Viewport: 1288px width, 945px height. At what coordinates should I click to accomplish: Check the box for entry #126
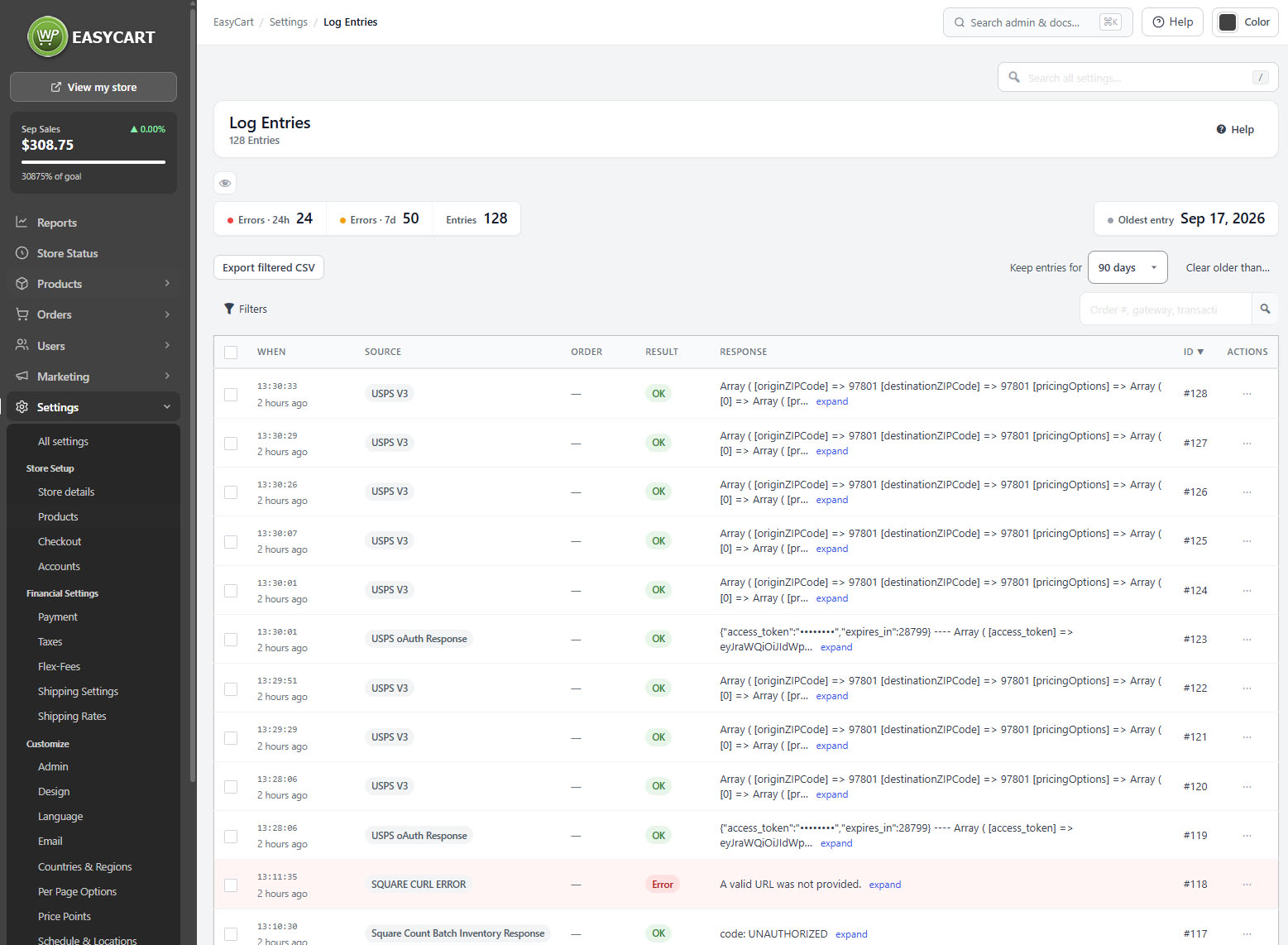[231, 492]
